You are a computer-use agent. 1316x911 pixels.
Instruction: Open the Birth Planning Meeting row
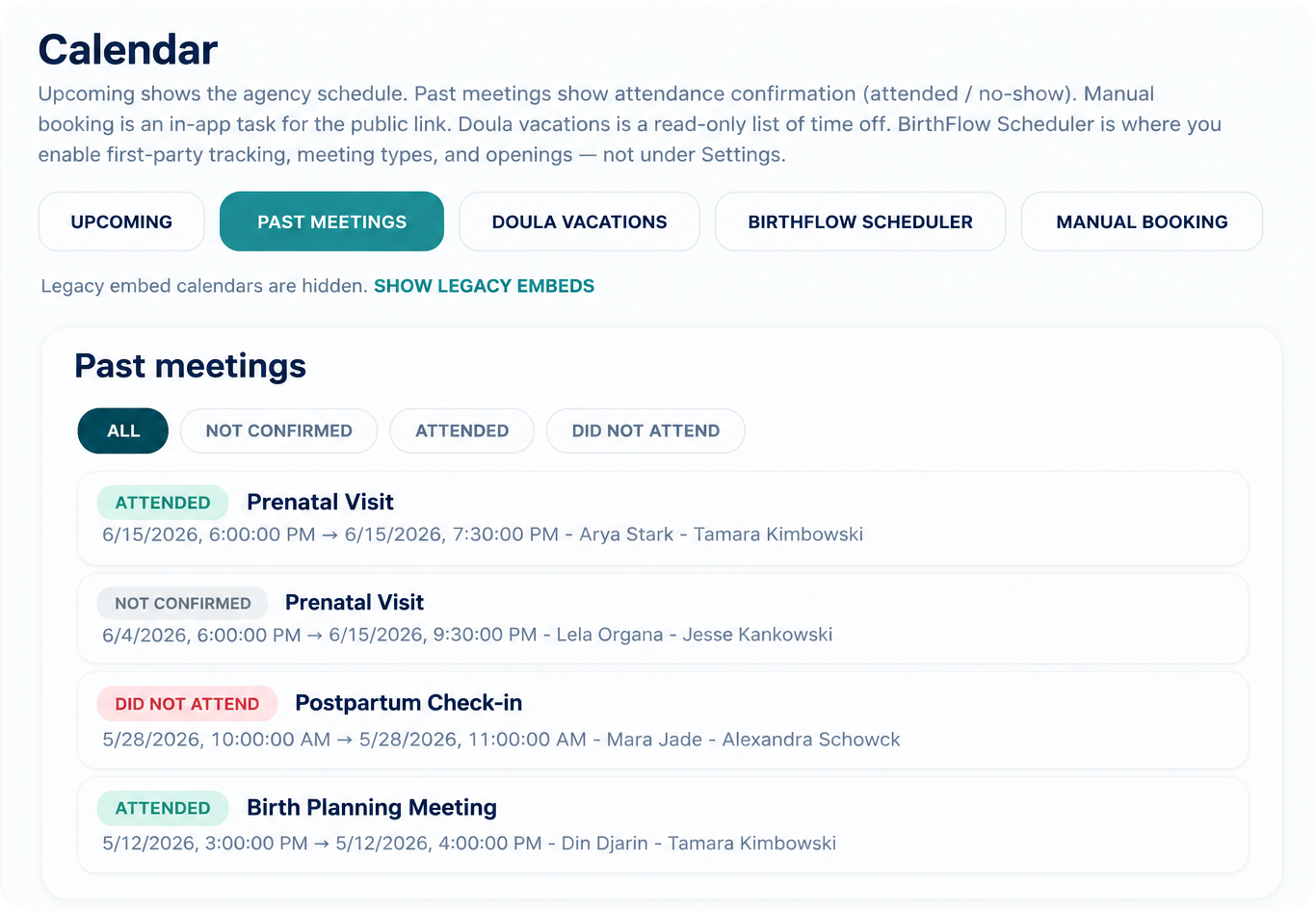coord(663,824)
